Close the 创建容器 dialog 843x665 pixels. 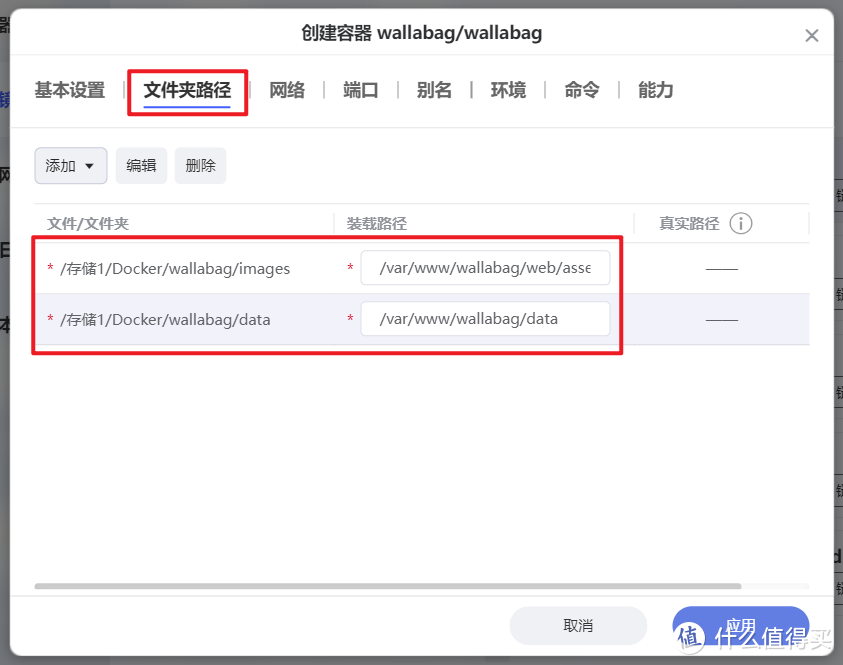(812, 34)
